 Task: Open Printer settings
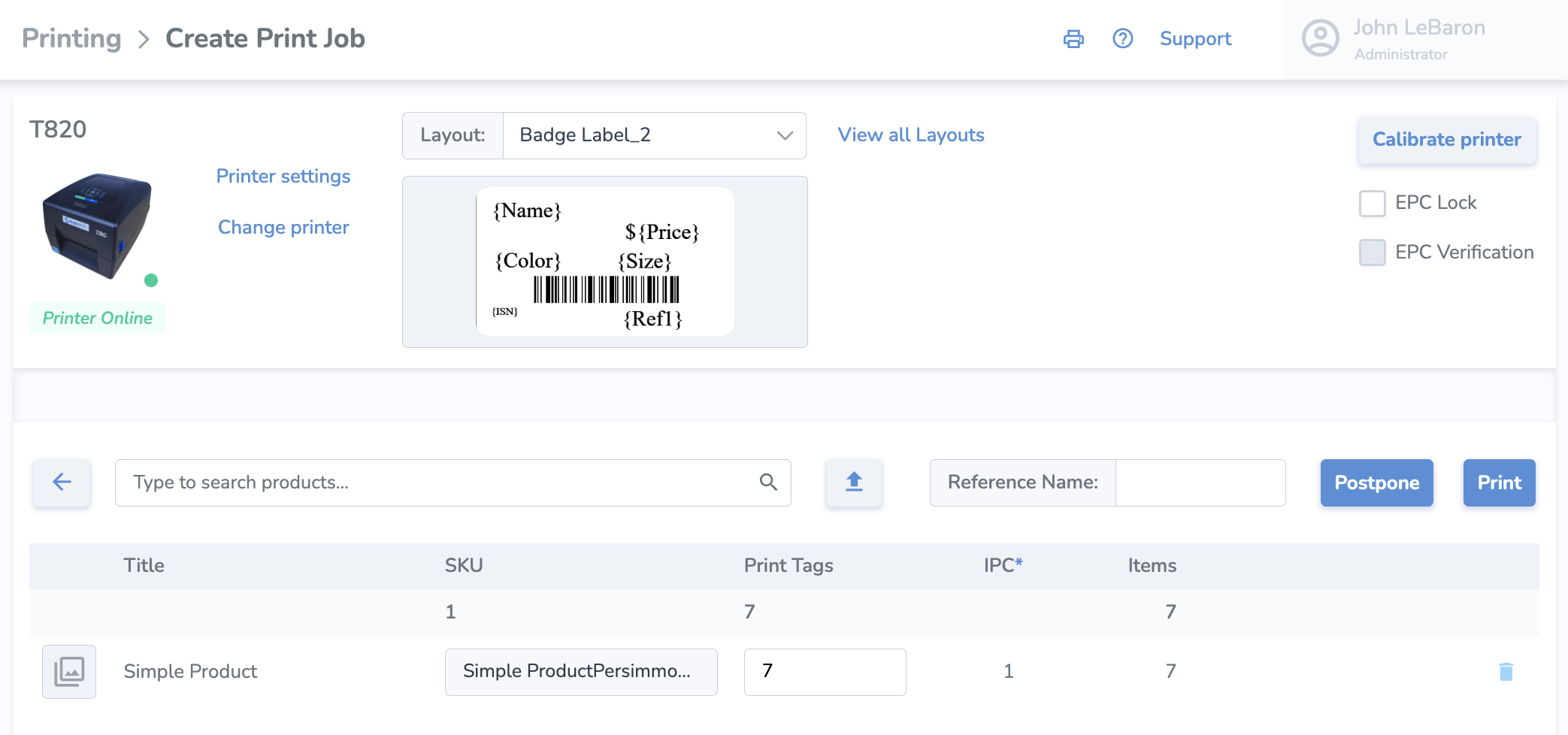(283, 177)
